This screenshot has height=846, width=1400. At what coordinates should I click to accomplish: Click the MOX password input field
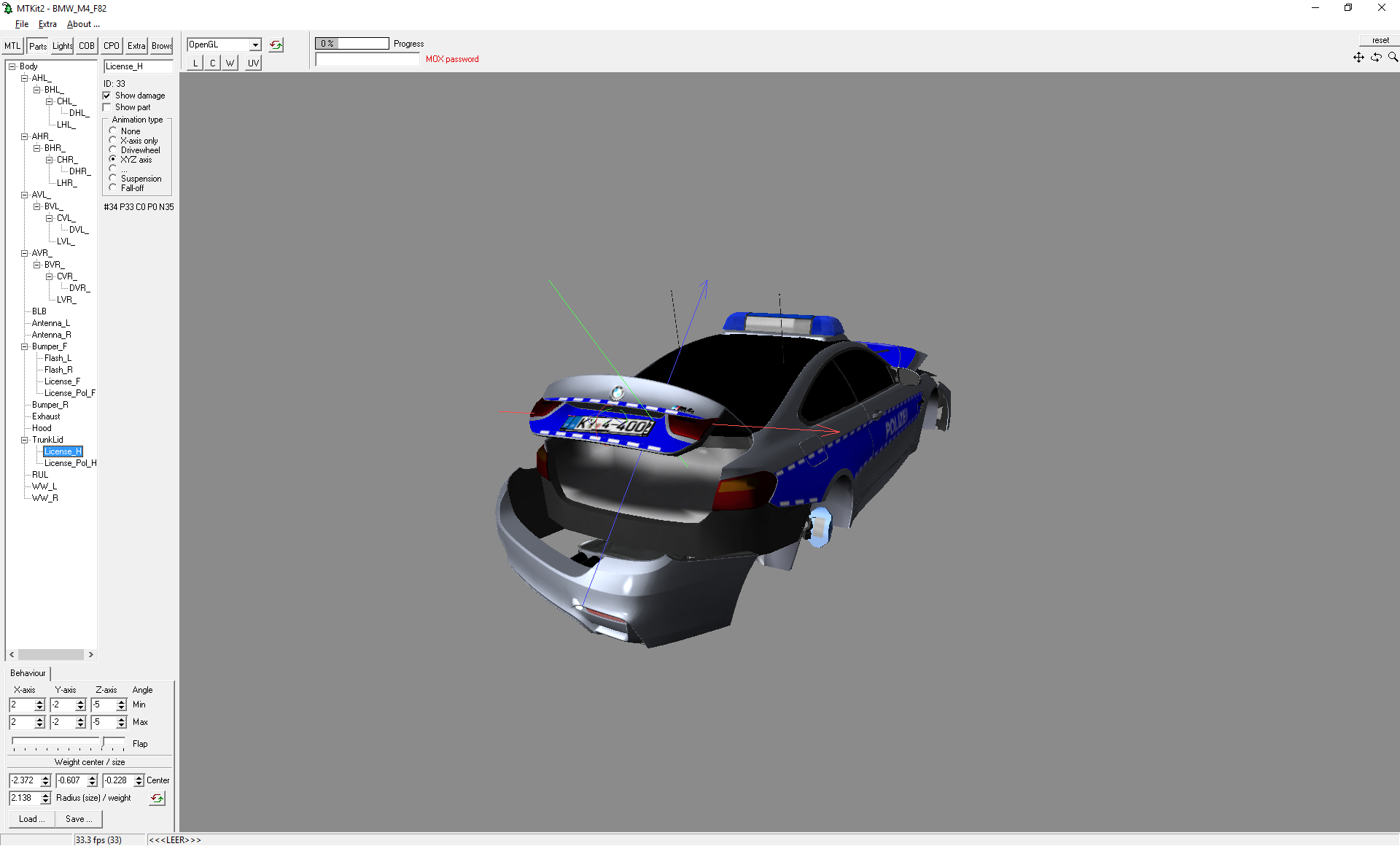coord(367,60)
